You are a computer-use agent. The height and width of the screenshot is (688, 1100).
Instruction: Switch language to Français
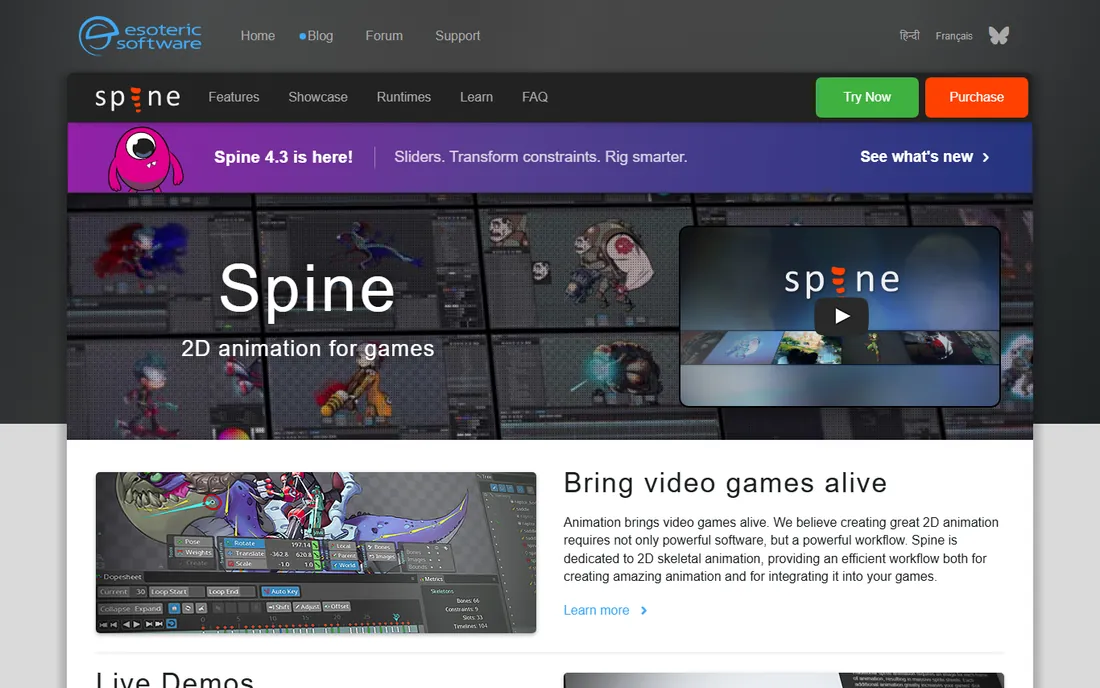[x=953, y=36]
